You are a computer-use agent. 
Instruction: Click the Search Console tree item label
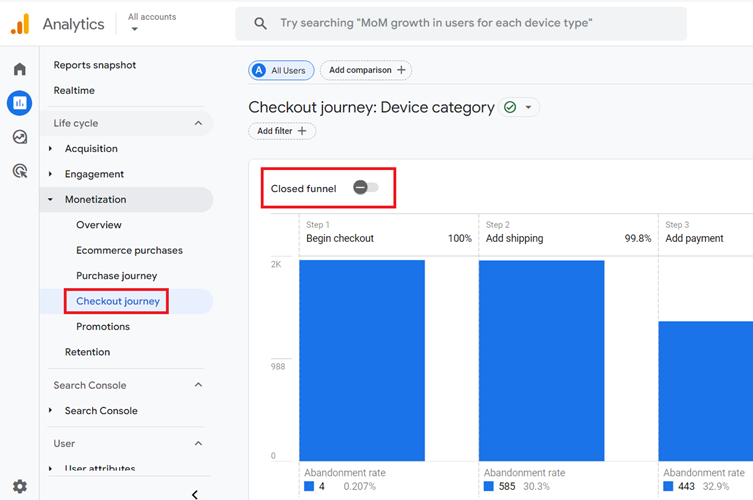101,411
